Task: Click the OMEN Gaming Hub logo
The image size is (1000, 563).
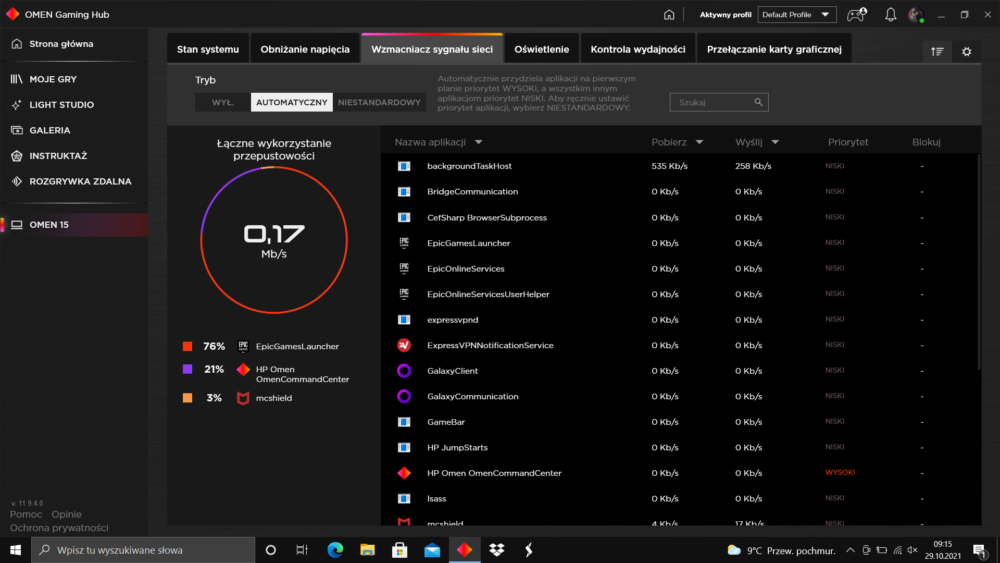Action: click(13, 14)
